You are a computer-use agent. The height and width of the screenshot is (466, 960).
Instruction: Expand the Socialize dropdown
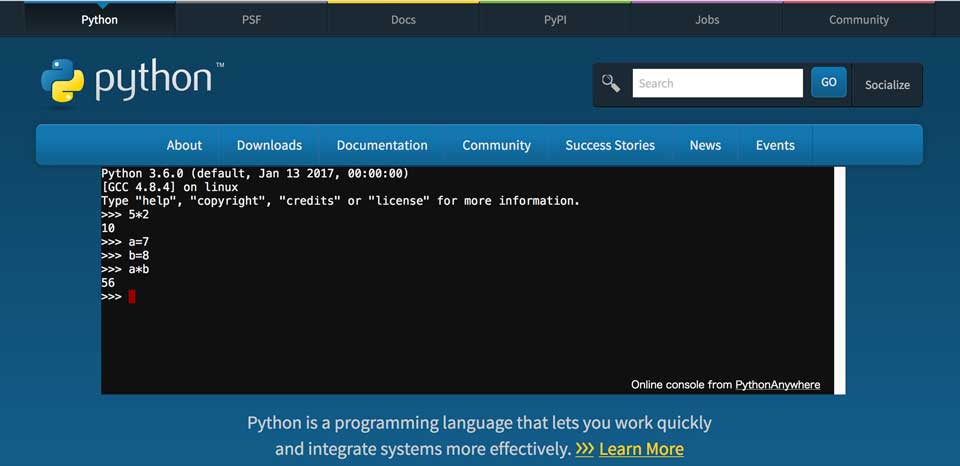point(887,84)
